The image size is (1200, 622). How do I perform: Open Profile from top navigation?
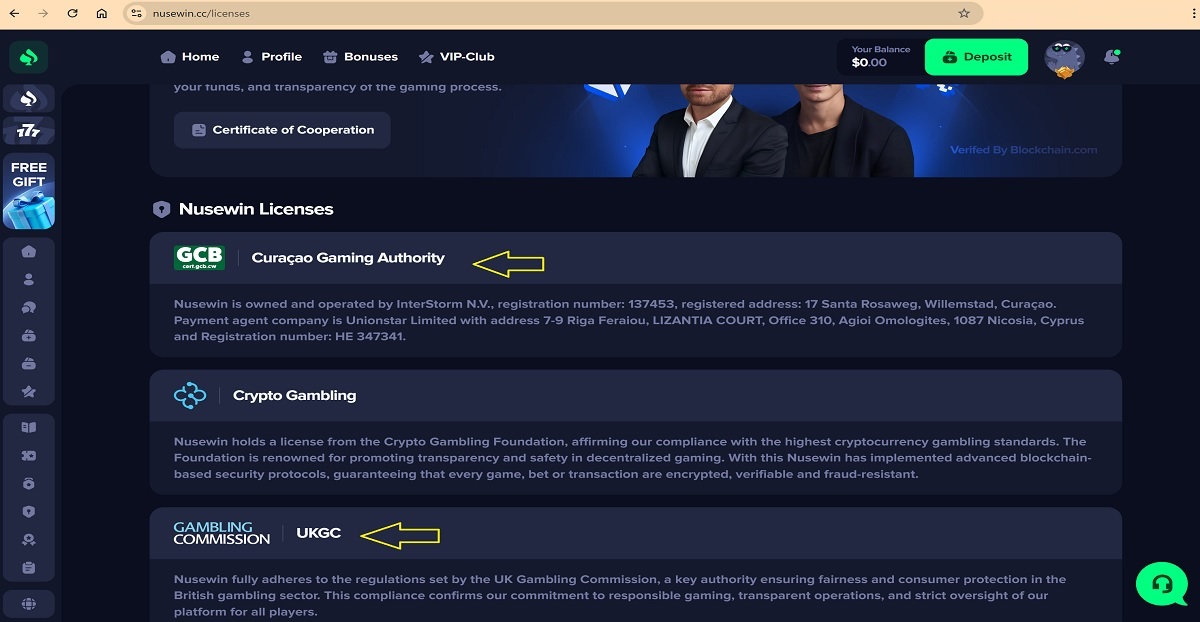tap(271, 57)
